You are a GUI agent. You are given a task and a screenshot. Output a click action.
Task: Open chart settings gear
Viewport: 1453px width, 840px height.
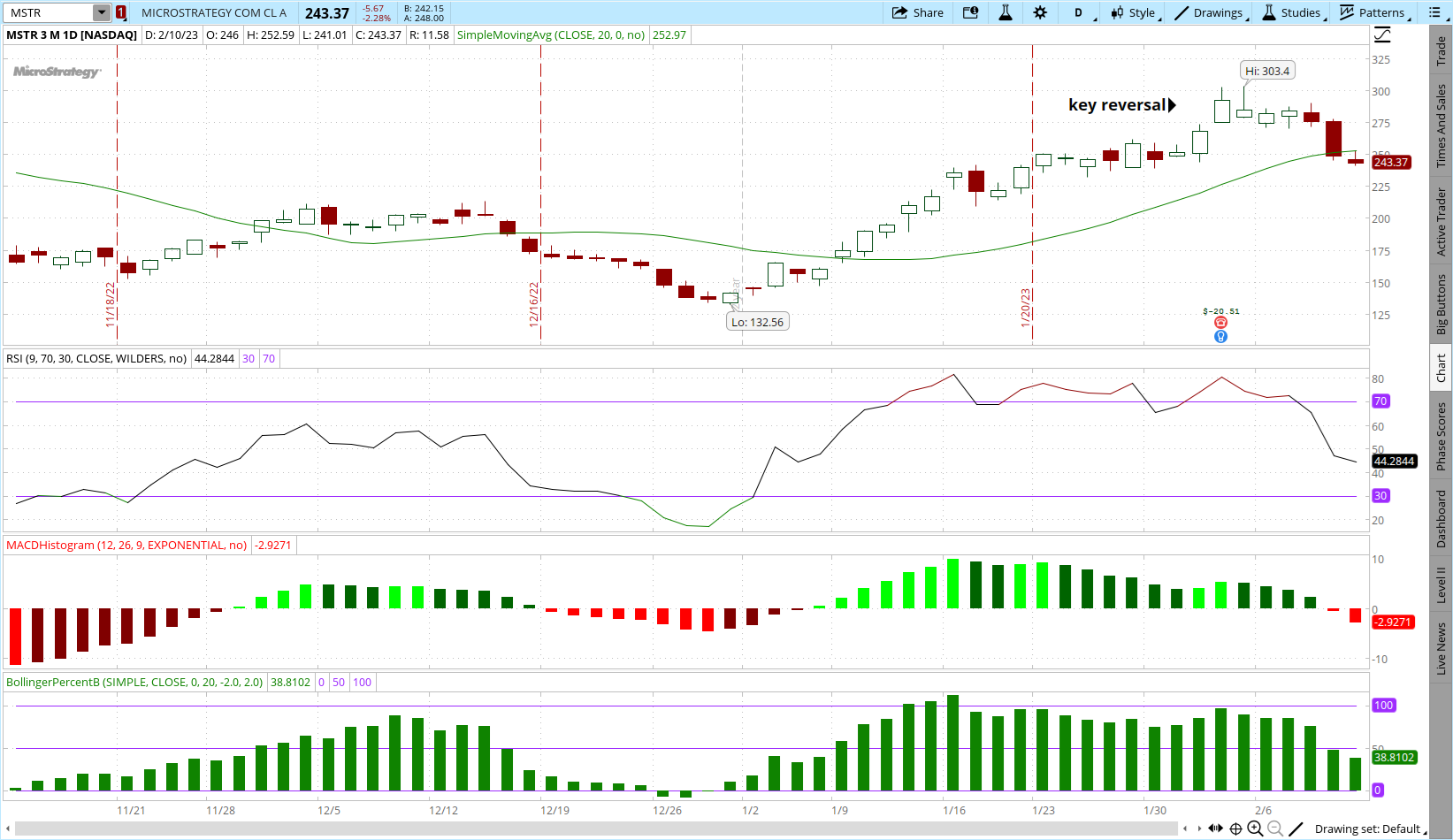(1040, 12)
